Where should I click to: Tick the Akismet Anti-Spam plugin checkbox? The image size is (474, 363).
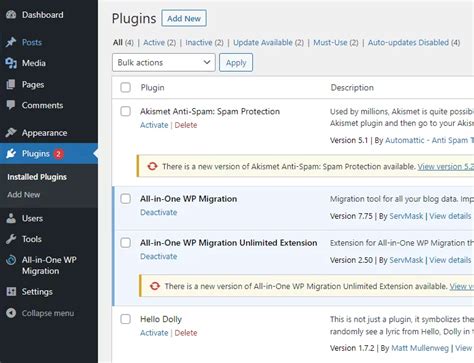click(125, 111)
